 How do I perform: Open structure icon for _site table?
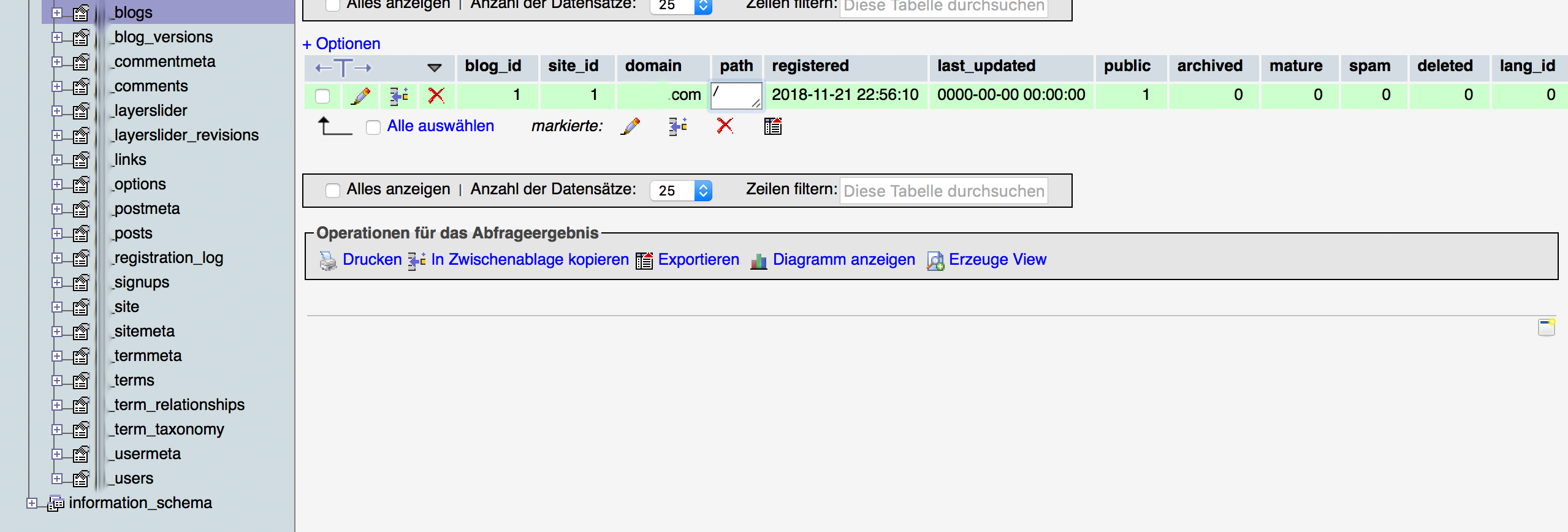[81, 307]
